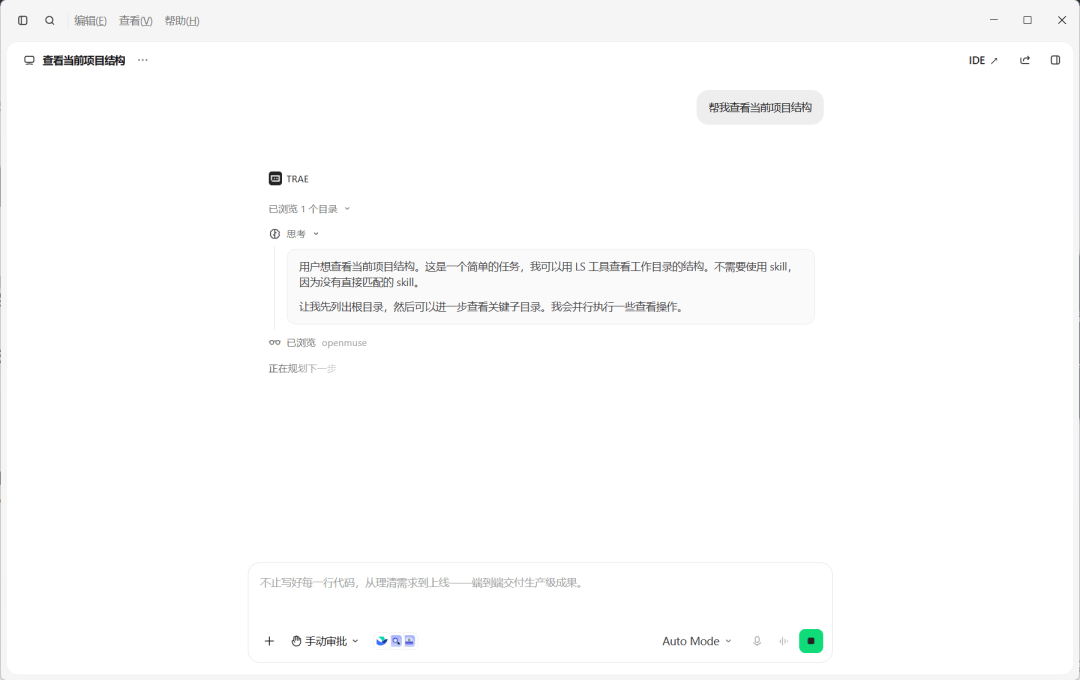
Task: Click the glasses icon next to 已浏览
Action: click(274, 342)
